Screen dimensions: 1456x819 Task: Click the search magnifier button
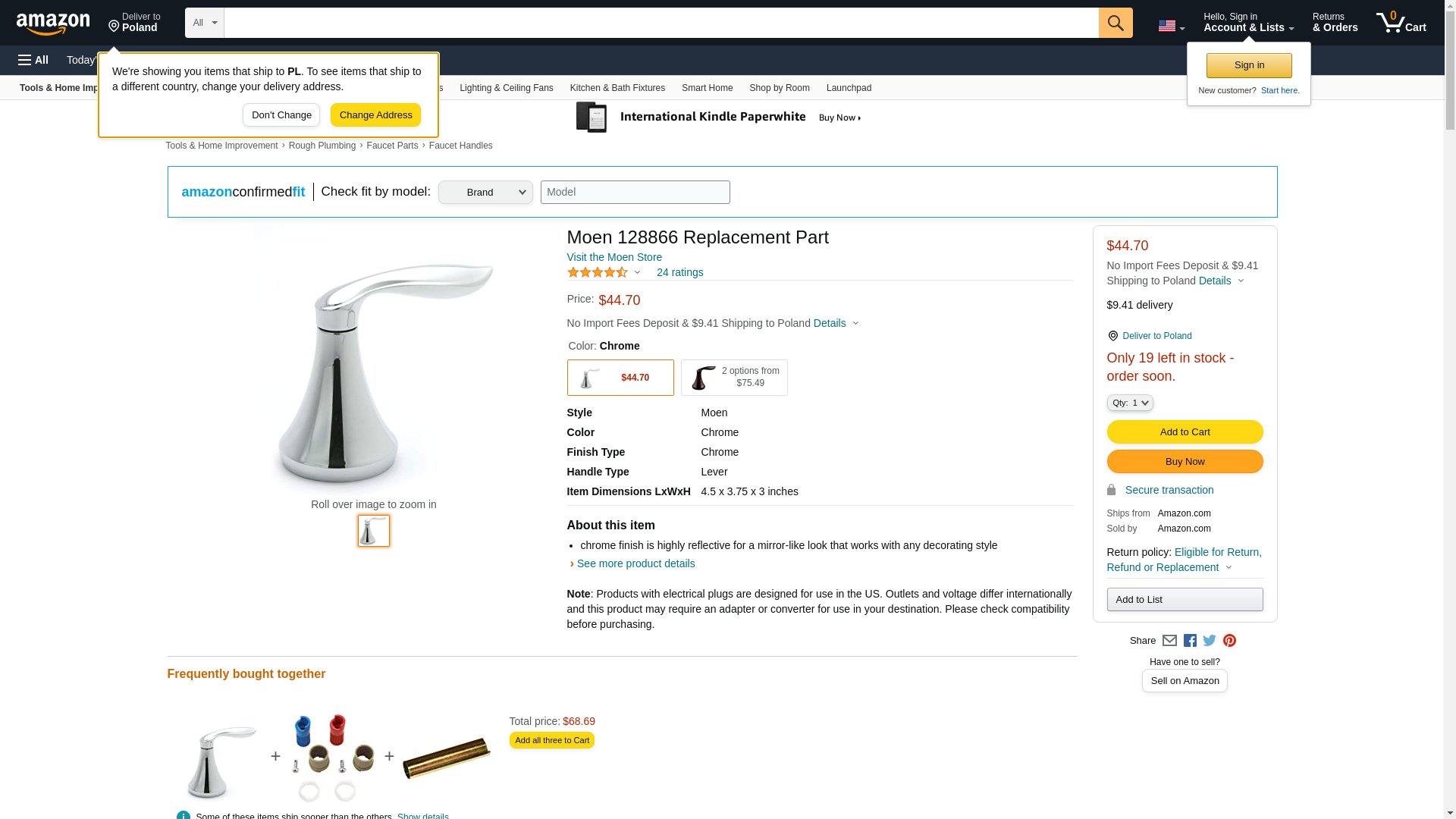coord(1115,23)
